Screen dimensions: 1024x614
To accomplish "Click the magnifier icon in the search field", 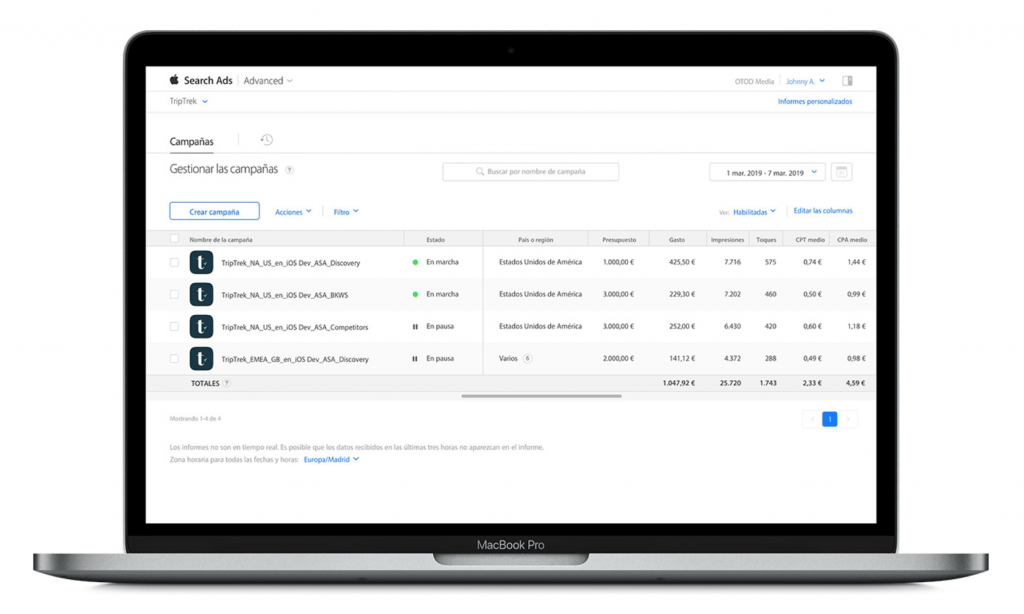I will coord(480,172).
